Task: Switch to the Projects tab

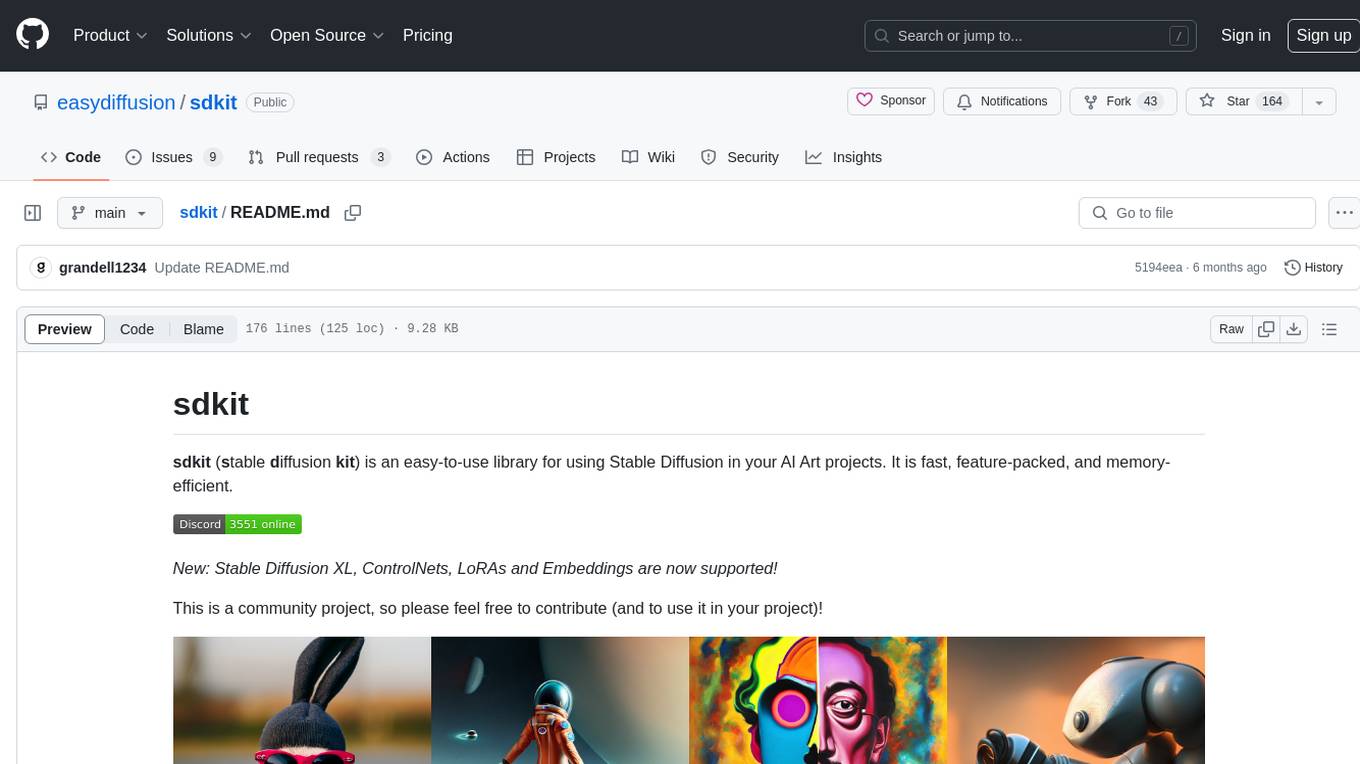Action: tap(556, 157)
